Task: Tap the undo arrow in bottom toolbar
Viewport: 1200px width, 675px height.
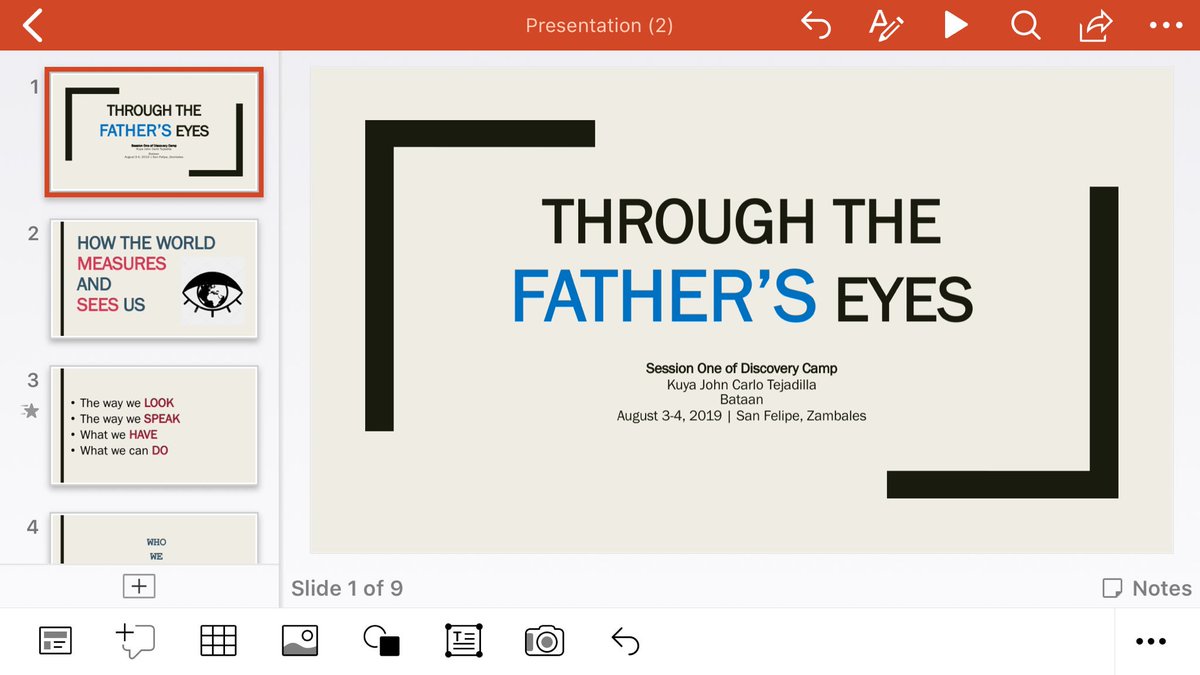Action: pos(625,641)
